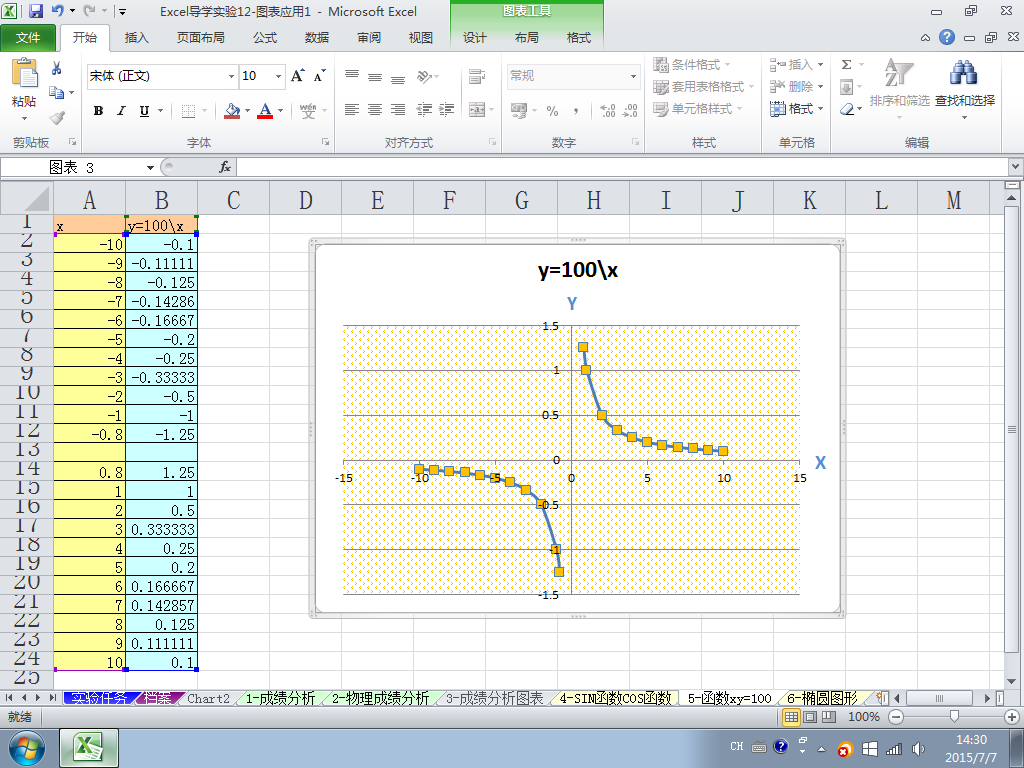Click the Insert cells (插入) button

coord(797,65)
